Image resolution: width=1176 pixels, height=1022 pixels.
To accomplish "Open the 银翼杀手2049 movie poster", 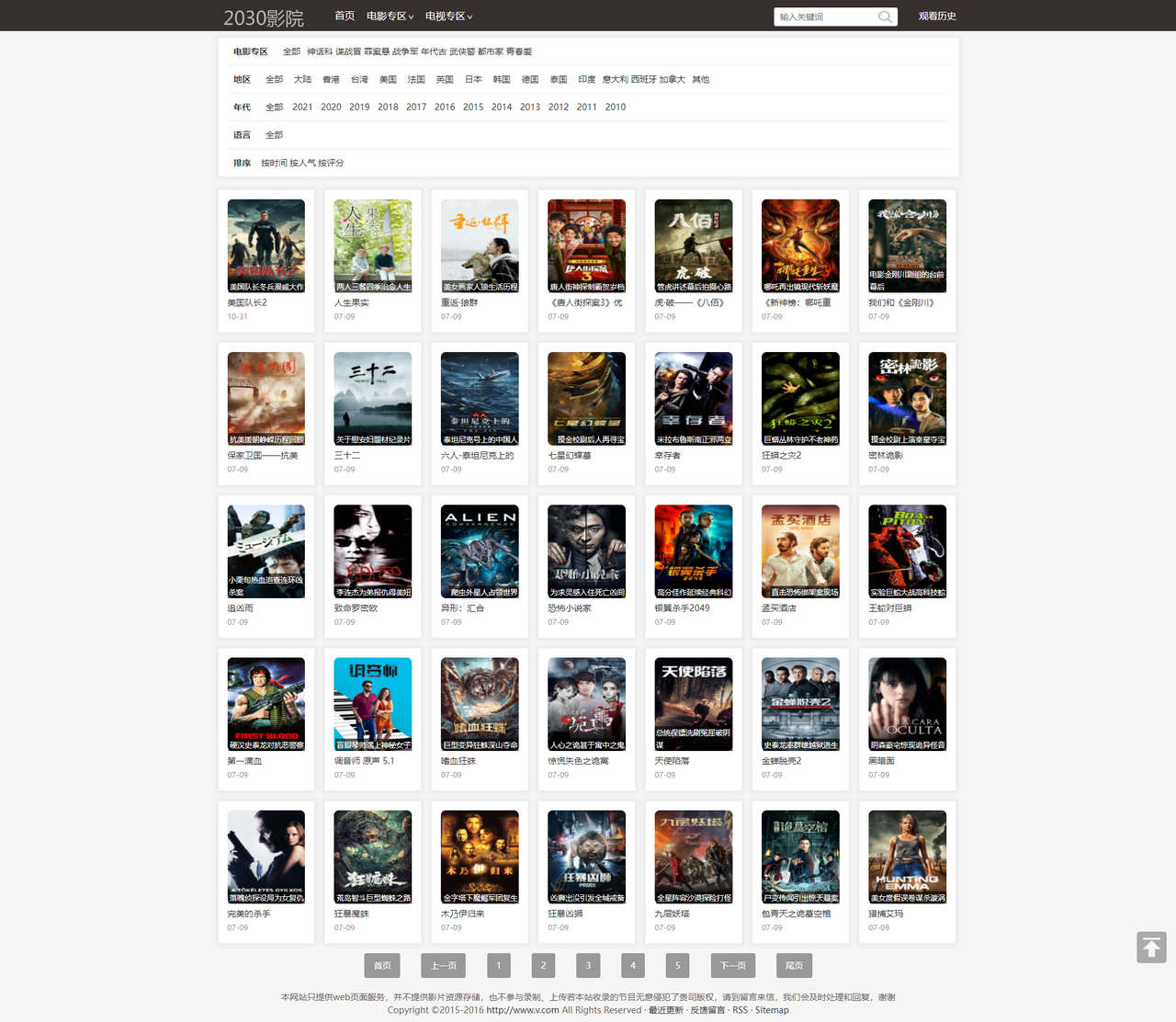I will [694, 551].
